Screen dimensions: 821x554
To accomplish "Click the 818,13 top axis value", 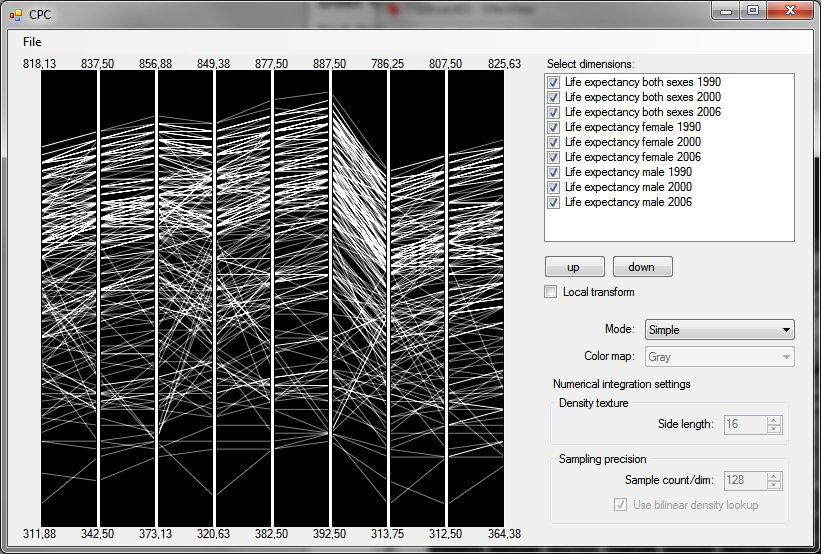I will pyautogui.click(x=39, y=64).
